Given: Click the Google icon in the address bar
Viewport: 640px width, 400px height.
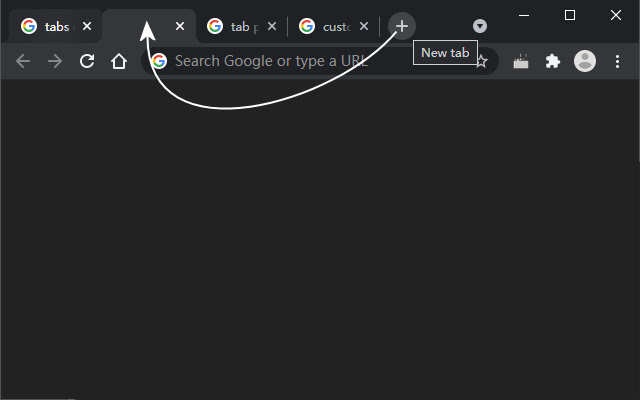Looking at the screenshot, I should point(159,61).
